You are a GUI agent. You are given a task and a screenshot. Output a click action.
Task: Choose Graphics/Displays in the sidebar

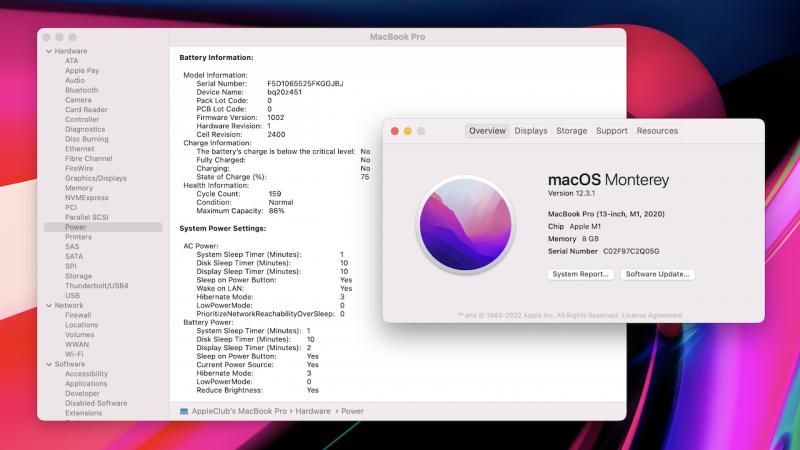click(x=95, y=178)
